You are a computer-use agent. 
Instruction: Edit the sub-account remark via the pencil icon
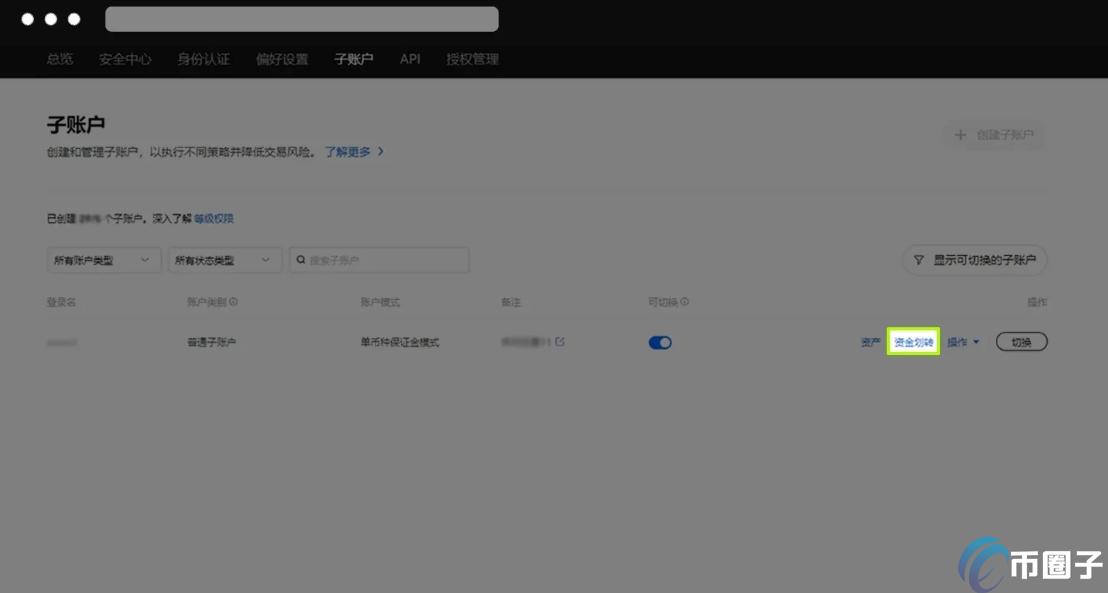pyautogui.click(x=560, y=341)
